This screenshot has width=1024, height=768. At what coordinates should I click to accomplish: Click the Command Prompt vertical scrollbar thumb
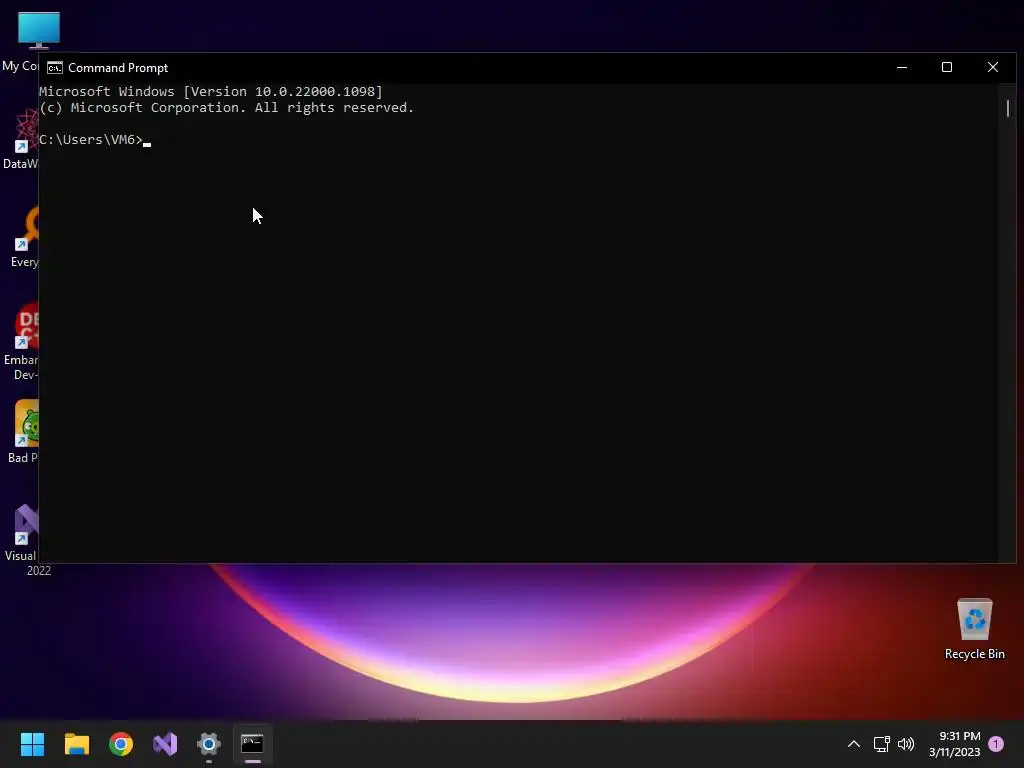[x=1008, y=108]
